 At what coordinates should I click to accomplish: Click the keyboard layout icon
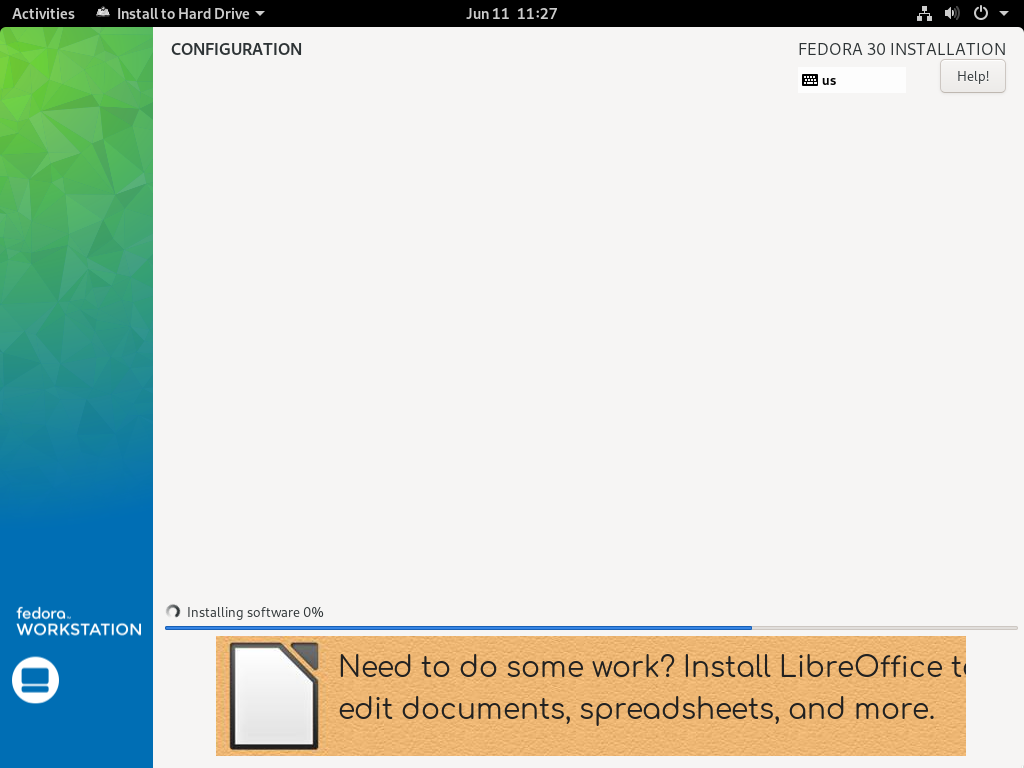click(x=810, y=80)
